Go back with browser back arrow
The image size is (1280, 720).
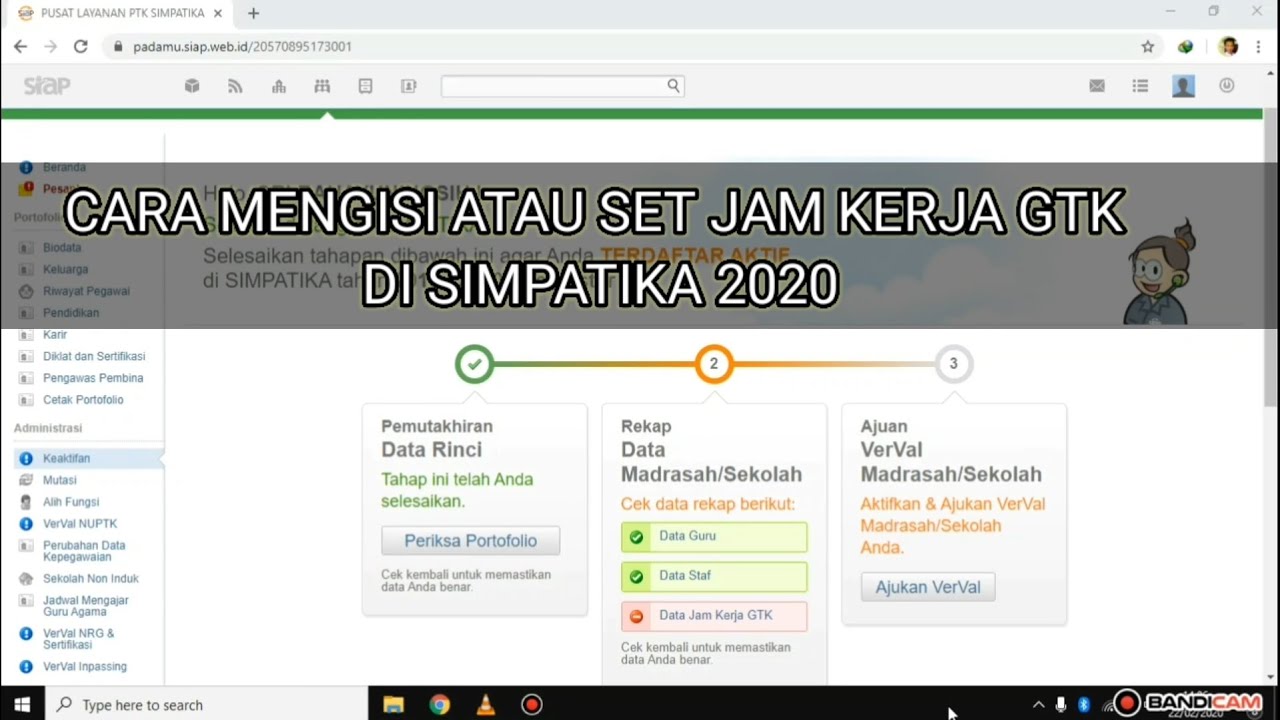(20, 46)
